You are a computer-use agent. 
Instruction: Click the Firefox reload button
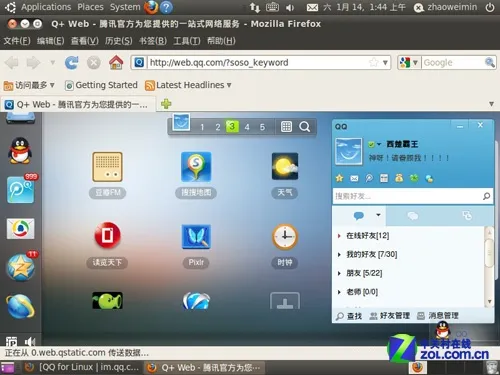72,62
